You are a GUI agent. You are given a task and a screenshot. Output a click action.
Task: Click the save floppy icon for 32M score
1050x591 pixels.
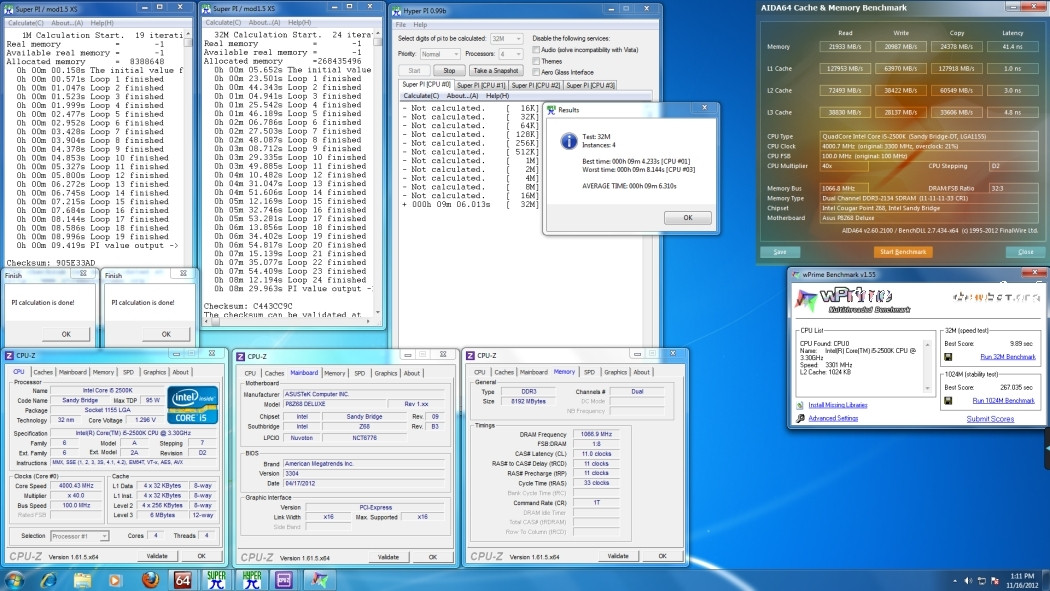coord(948,357)
